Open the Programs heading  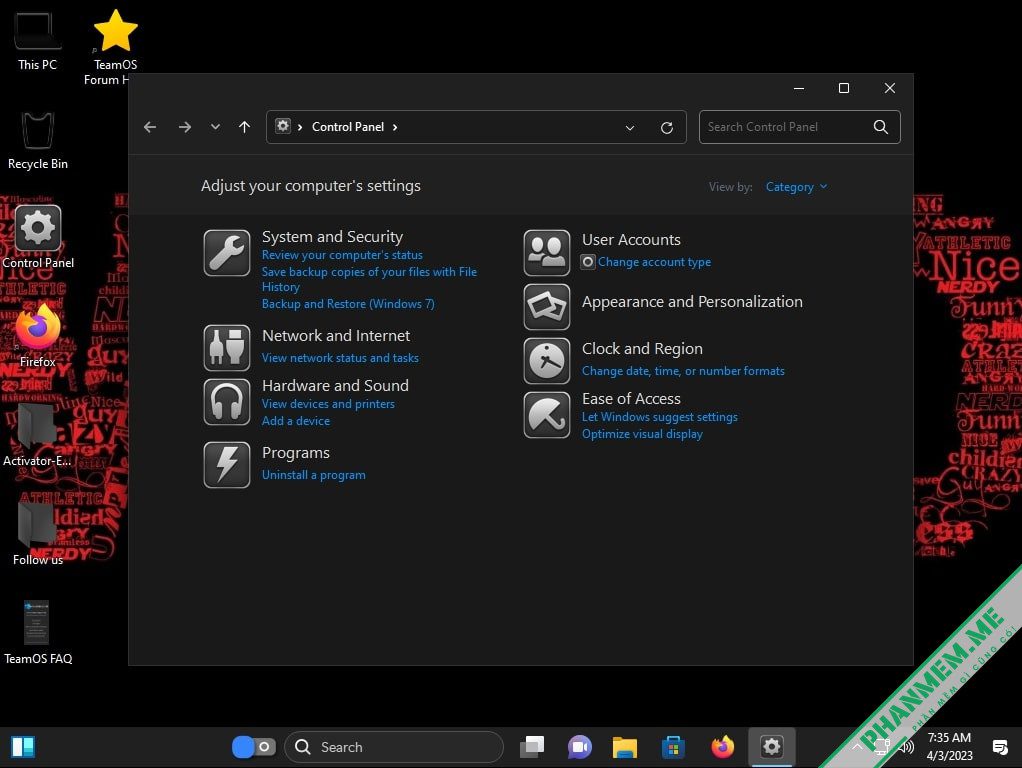tap(296, 453)
